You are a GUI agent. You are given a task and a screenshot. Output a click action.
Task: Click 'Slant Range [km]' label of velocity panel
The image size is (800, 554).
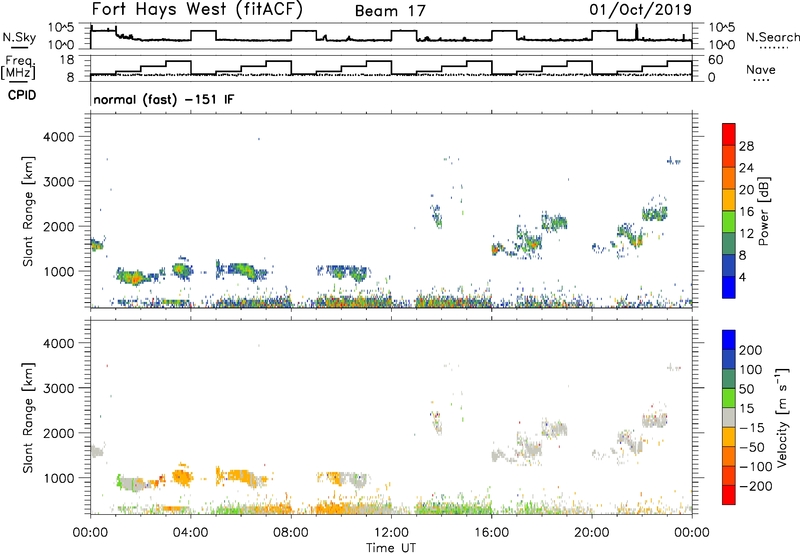pyautogui.click(x=28, y=418)
